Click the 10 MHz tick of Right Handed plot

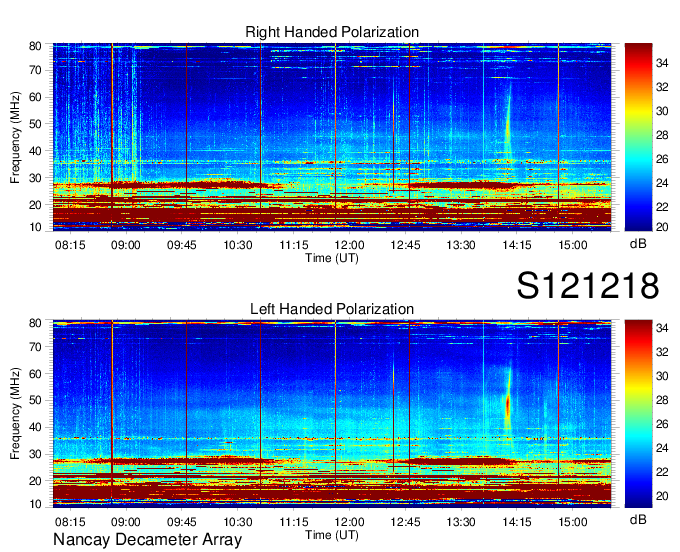tap(35, 227)
